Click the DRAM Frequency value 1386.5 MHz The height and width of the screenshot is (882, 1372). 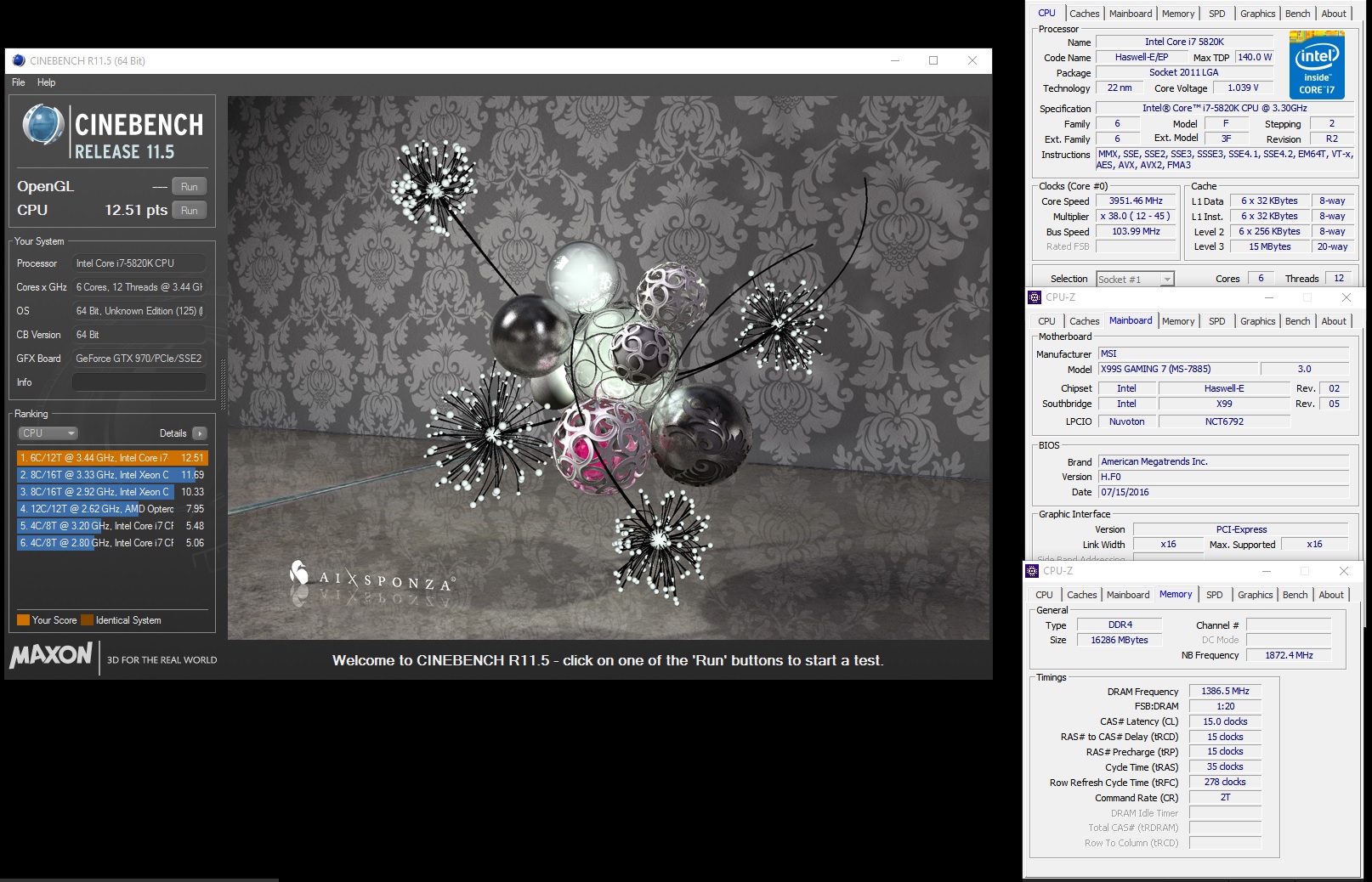coord(1225,692)
